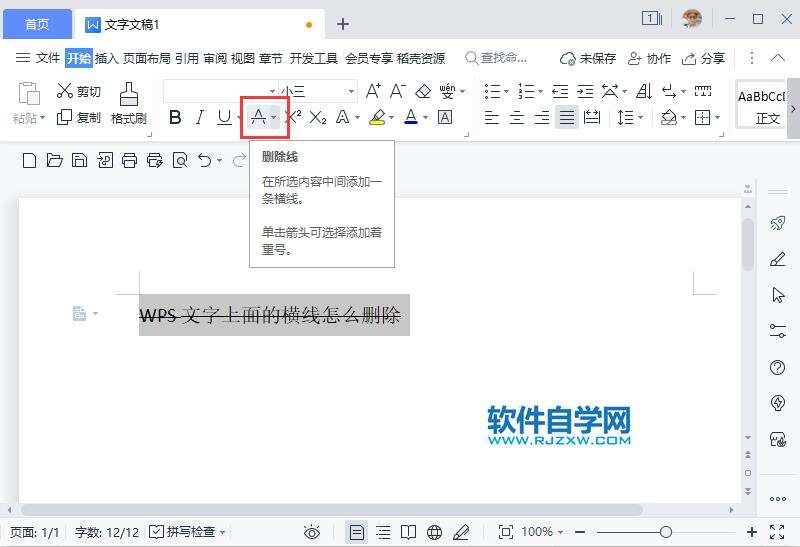Click the print icon in quick toolbar
Viewport: 800px width, 547px height.
129,161
